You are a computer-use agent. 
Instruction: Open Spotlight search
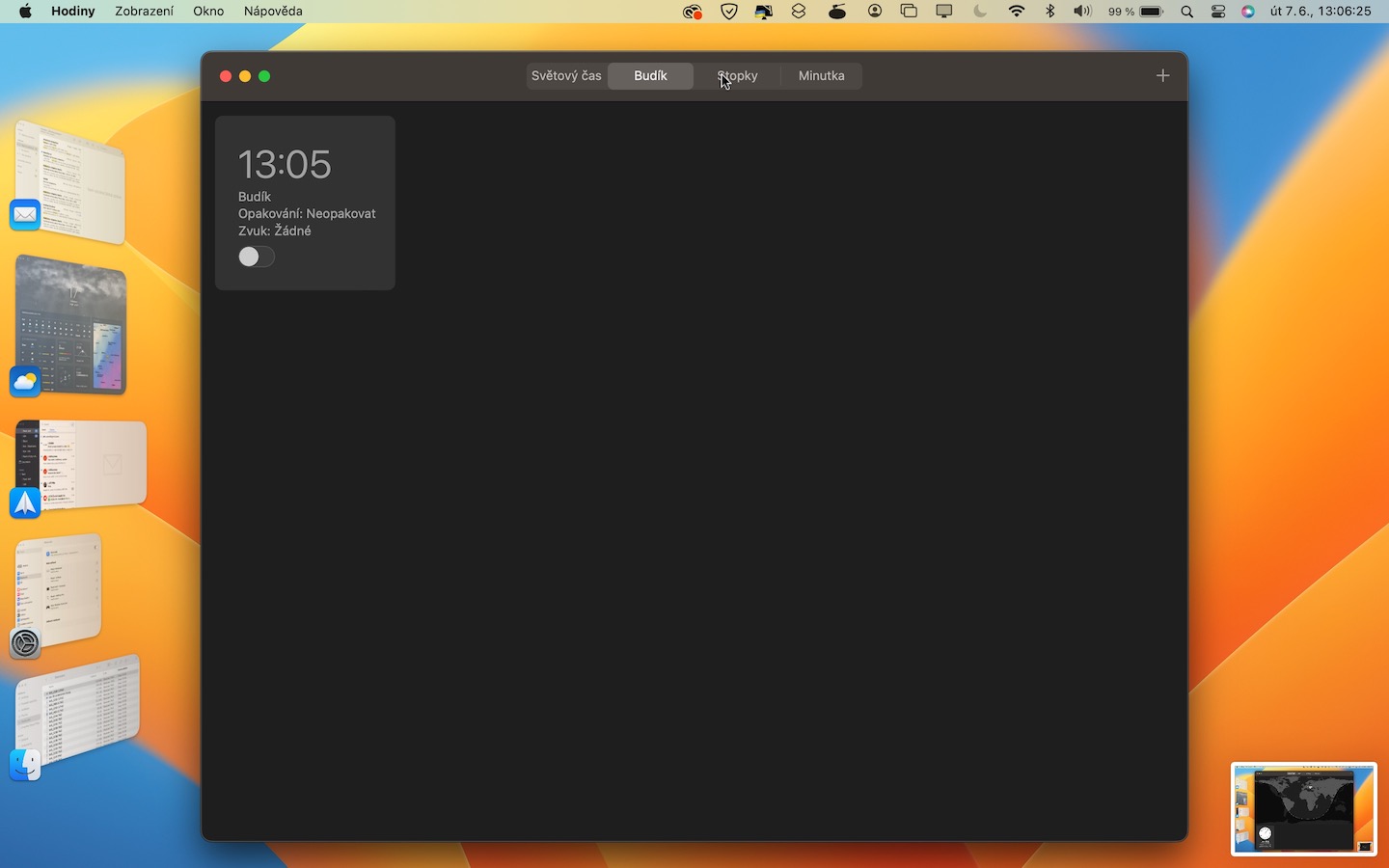[x=1187, y=12]
